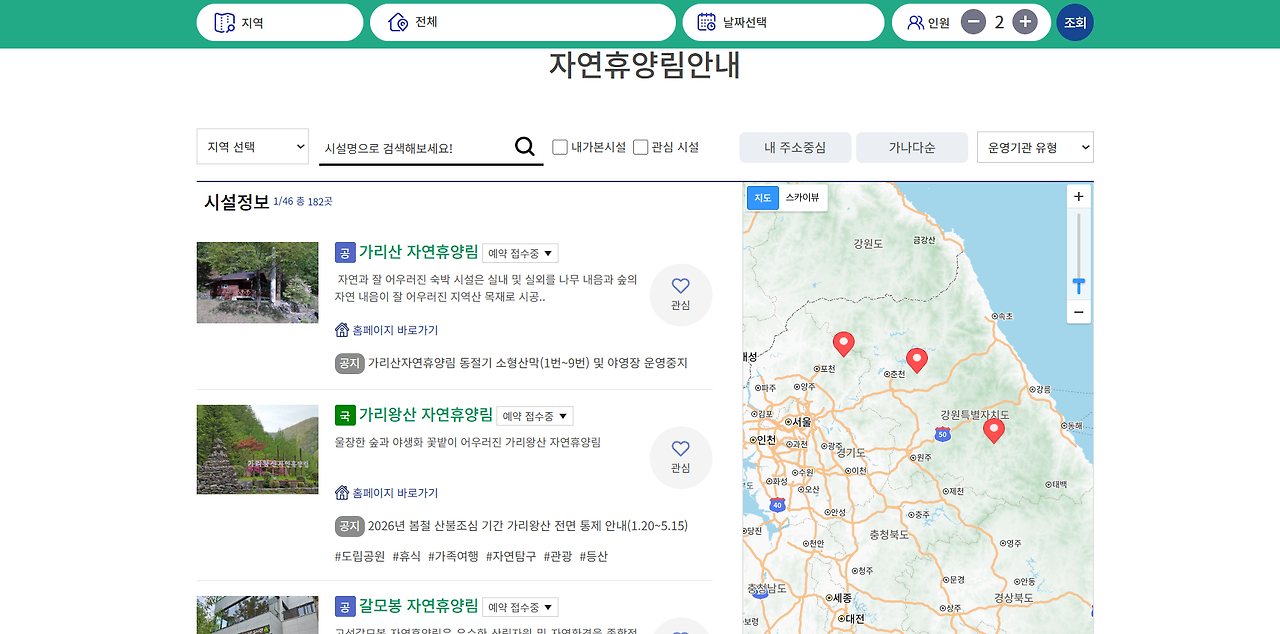The height and width of the screenshot is (634, 1280).
Task: Click the 공 badge next to 갈모봉
Action: pyautogui.click(x=345, y=606)
